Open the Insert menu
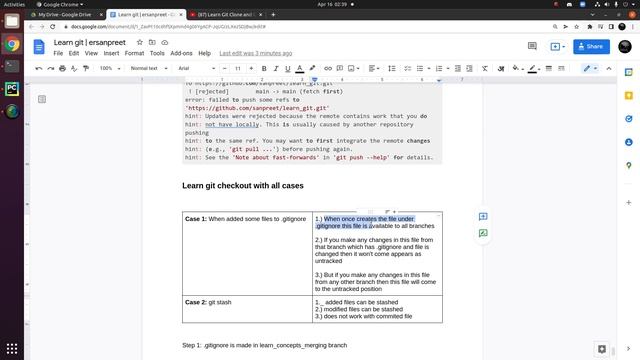Image resolution: width=640 pixels, height=360 pixels. pyautogui.click(x=111, y=53)
